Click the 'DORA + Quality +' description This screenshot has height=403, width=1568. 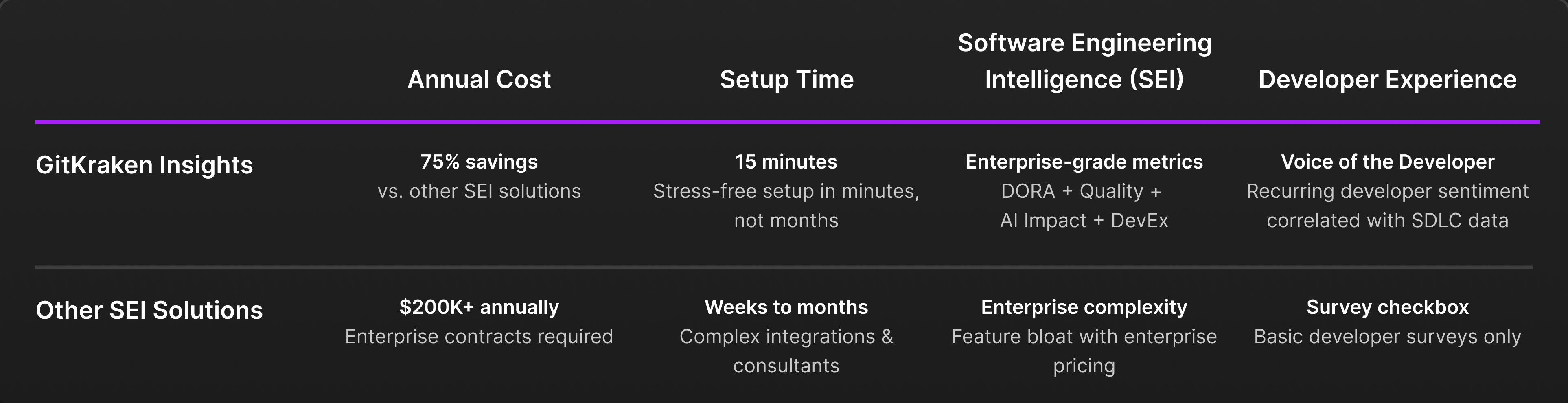pos(1081,191)
